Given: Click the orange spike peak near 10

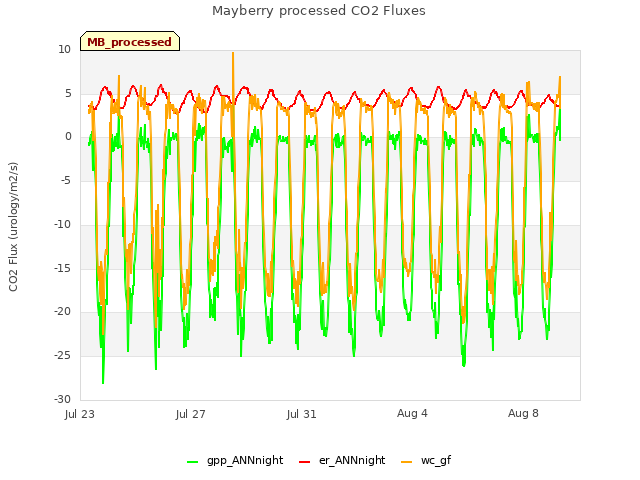Looking at the screenshot, I should coord(233,53).
